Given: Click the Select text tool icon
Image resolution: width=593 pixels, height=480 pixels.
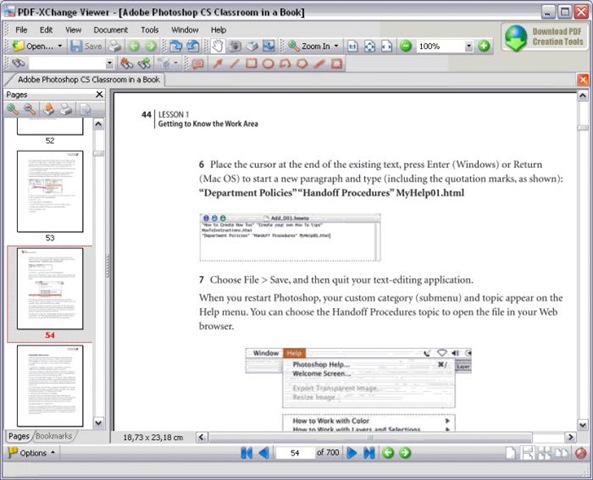Looking at the screenshot, I should coord(251,46).
